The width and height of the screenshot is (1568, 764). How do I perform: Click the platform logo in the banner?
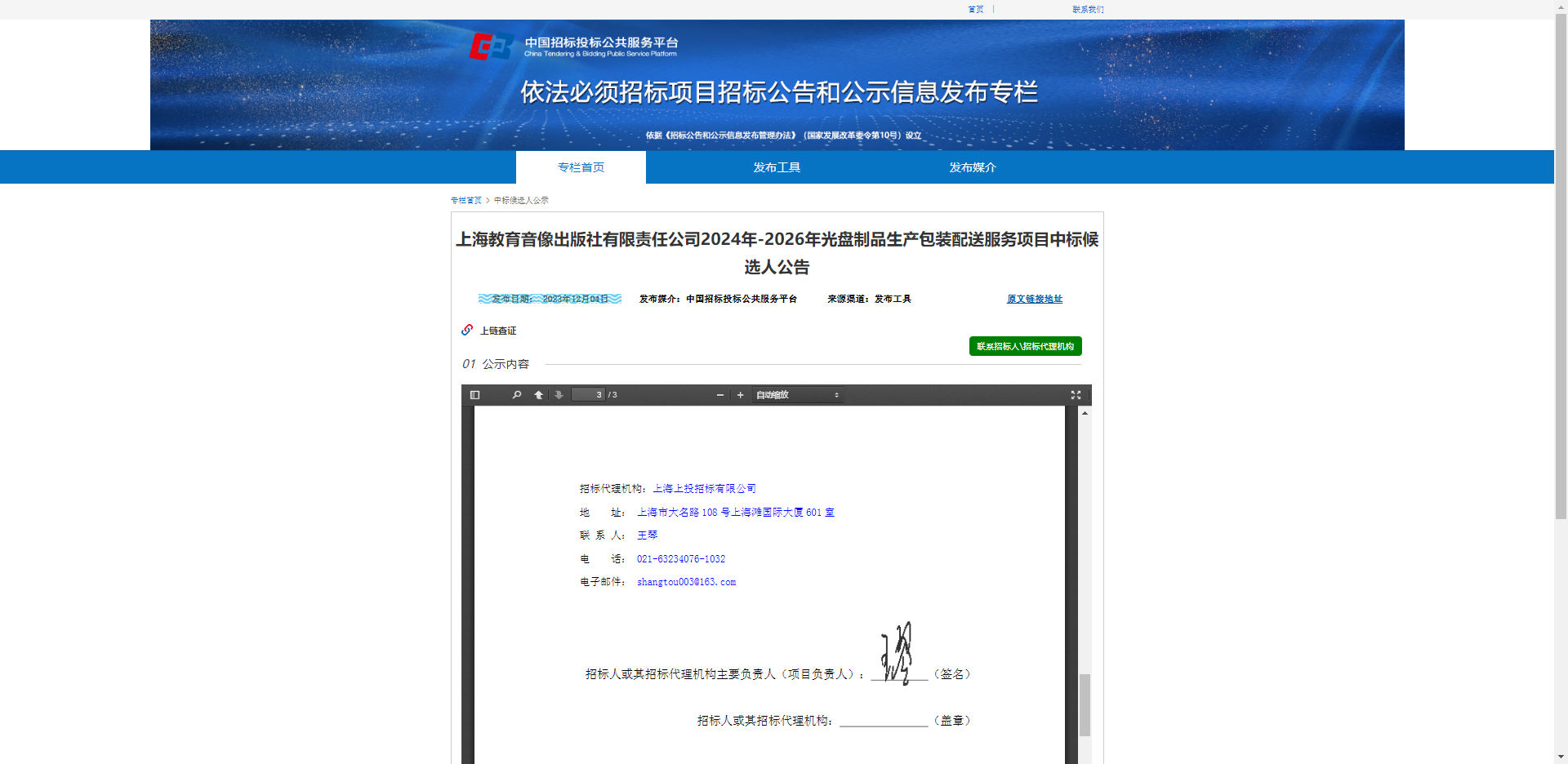(x=491, y=47)
